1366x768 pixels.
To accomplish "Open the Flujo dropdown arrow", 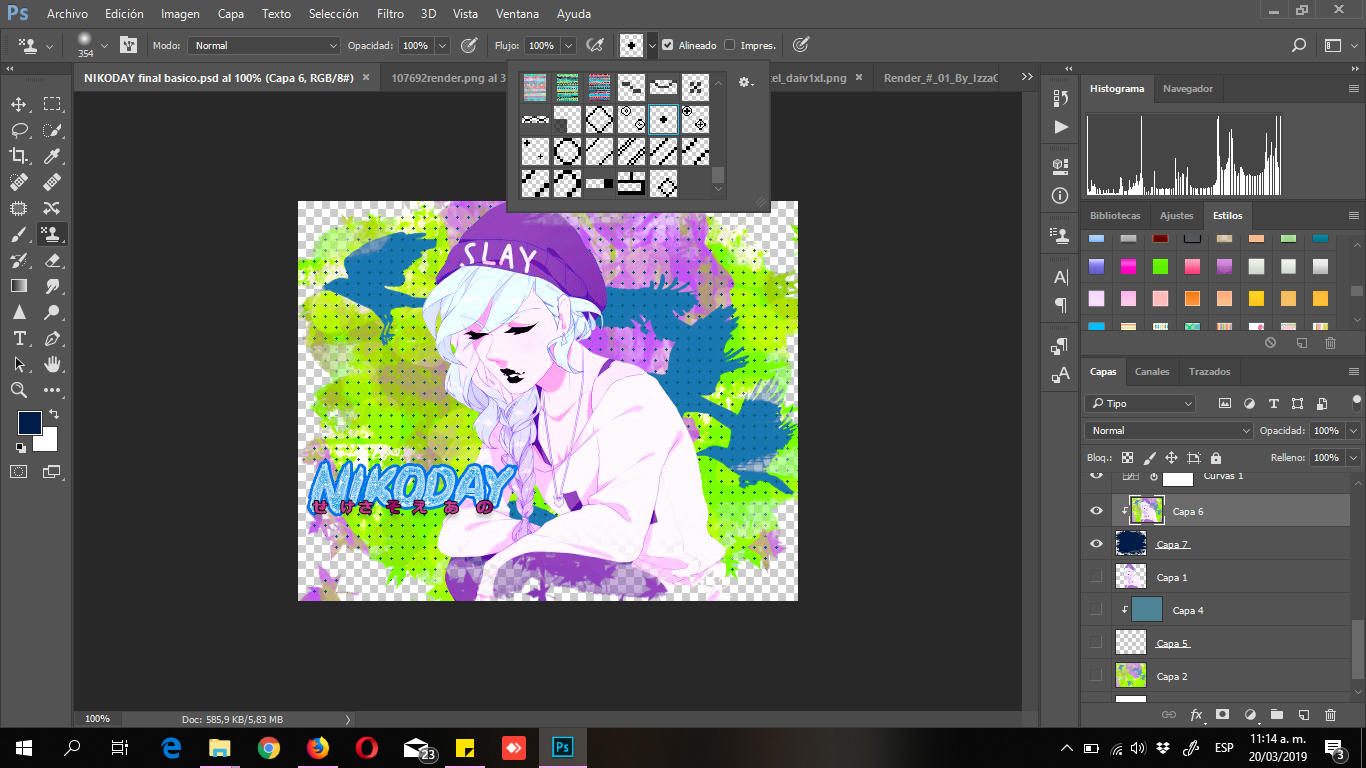I will pyautogui.click(x=568, y=45).
